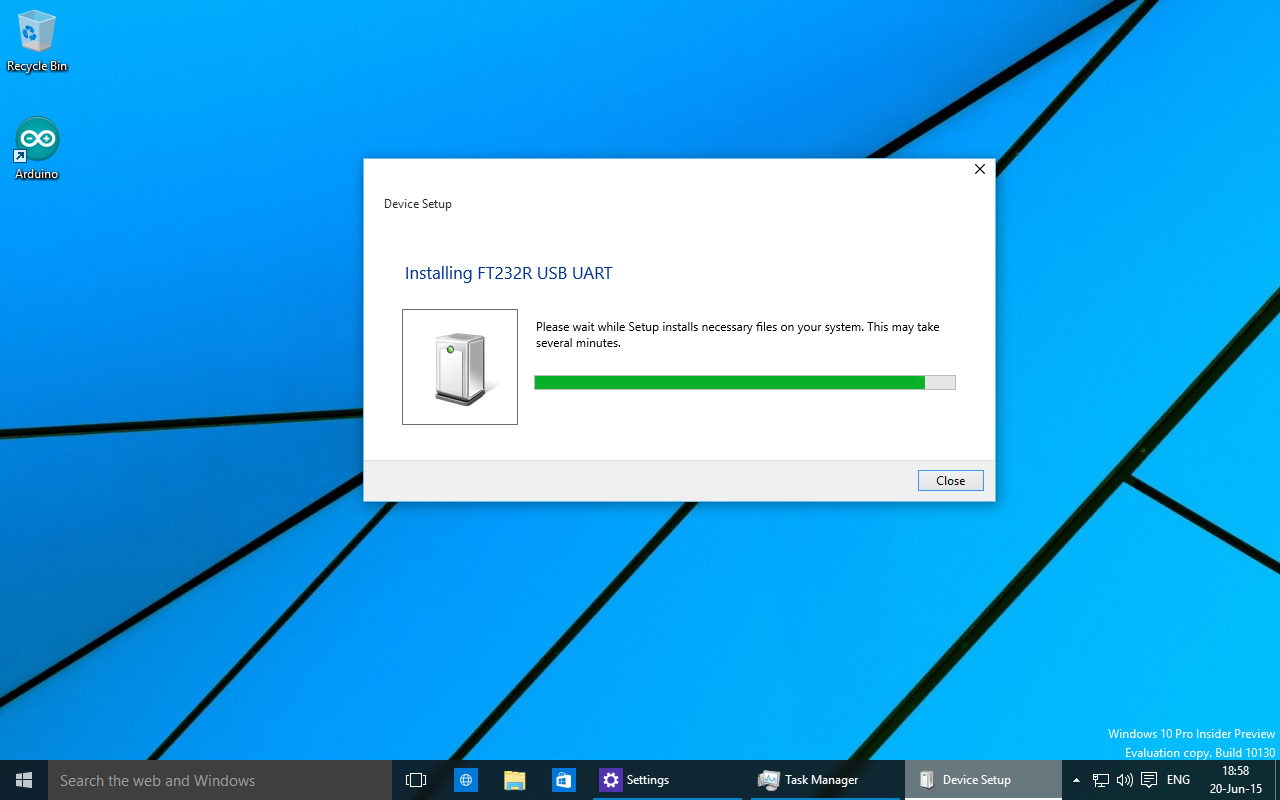
Task: Open File Explorer from the taskbar
Action: 515,780
